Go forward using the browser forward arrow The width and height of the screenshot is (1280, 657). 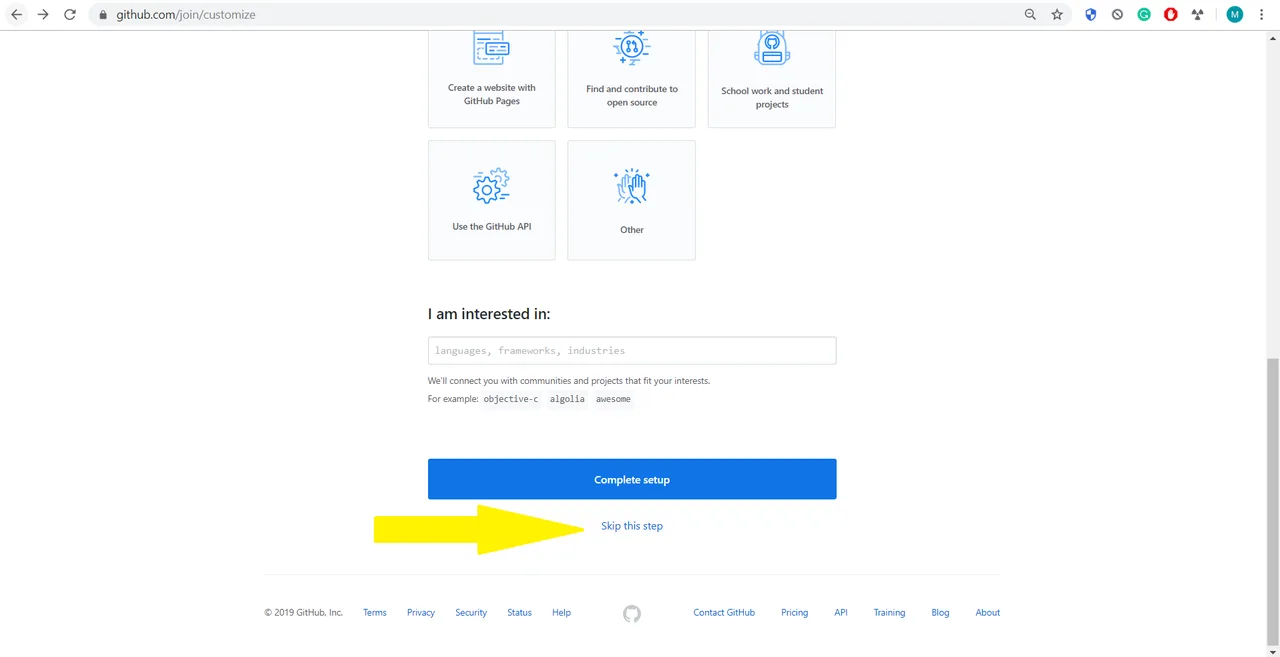pos(43,15)
